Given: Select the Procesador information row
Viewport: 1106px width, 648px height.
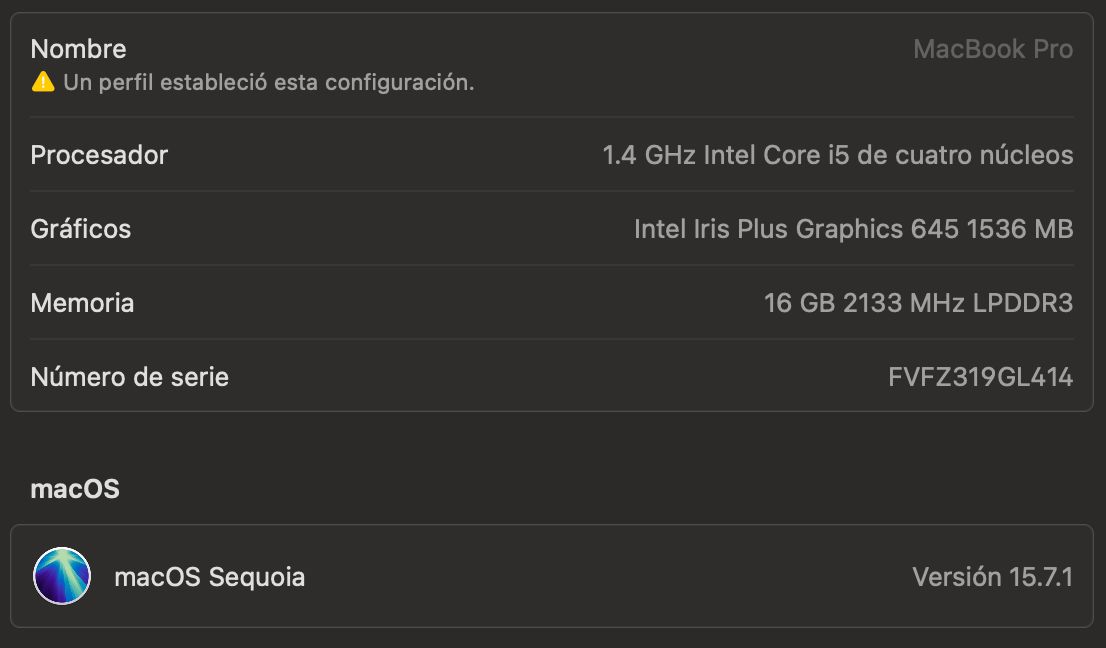Looking at the screenshot, I should click(553, 155).
